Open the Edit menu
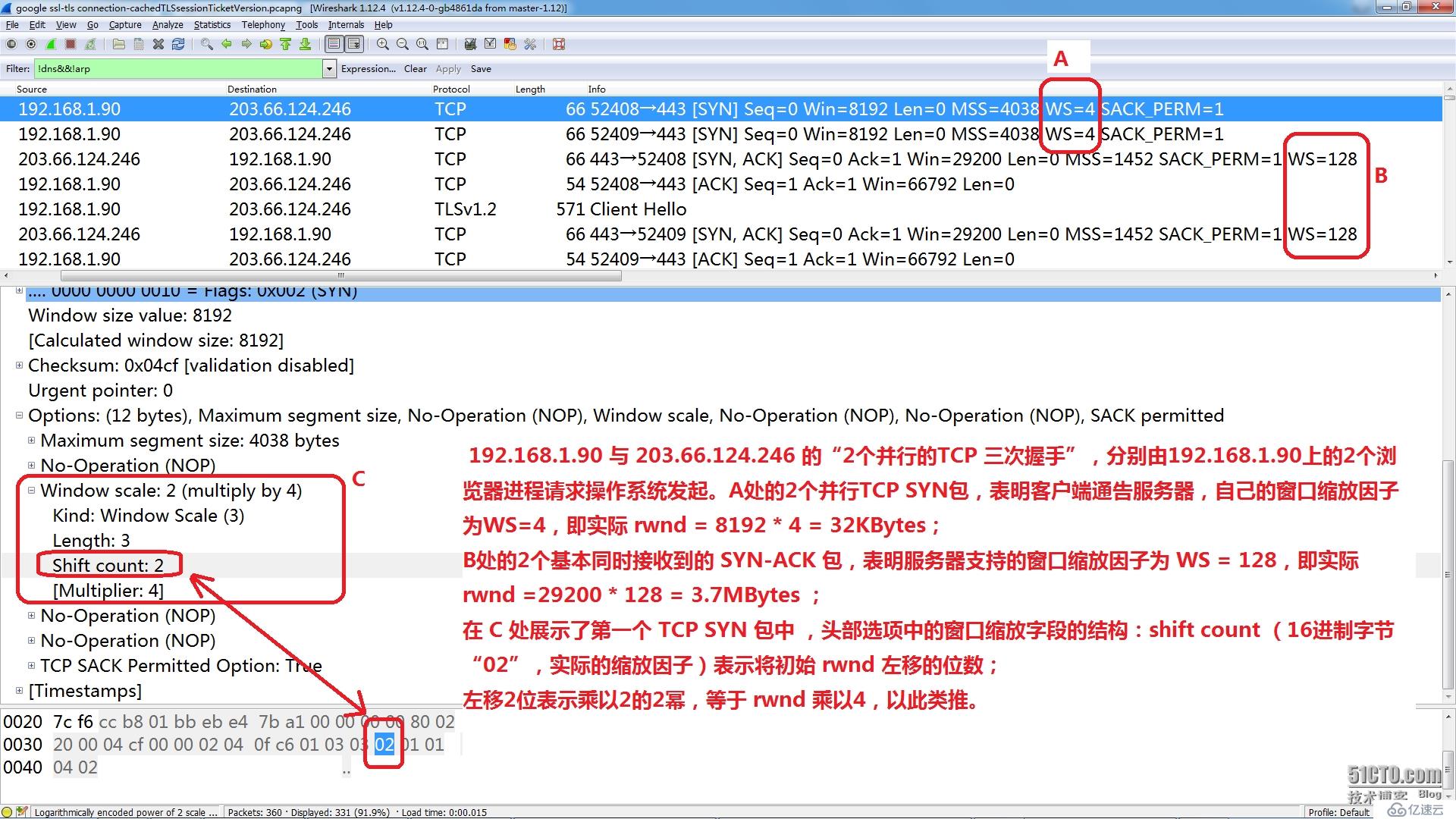This screenshot has width=1456, height=819. [37, 25]
